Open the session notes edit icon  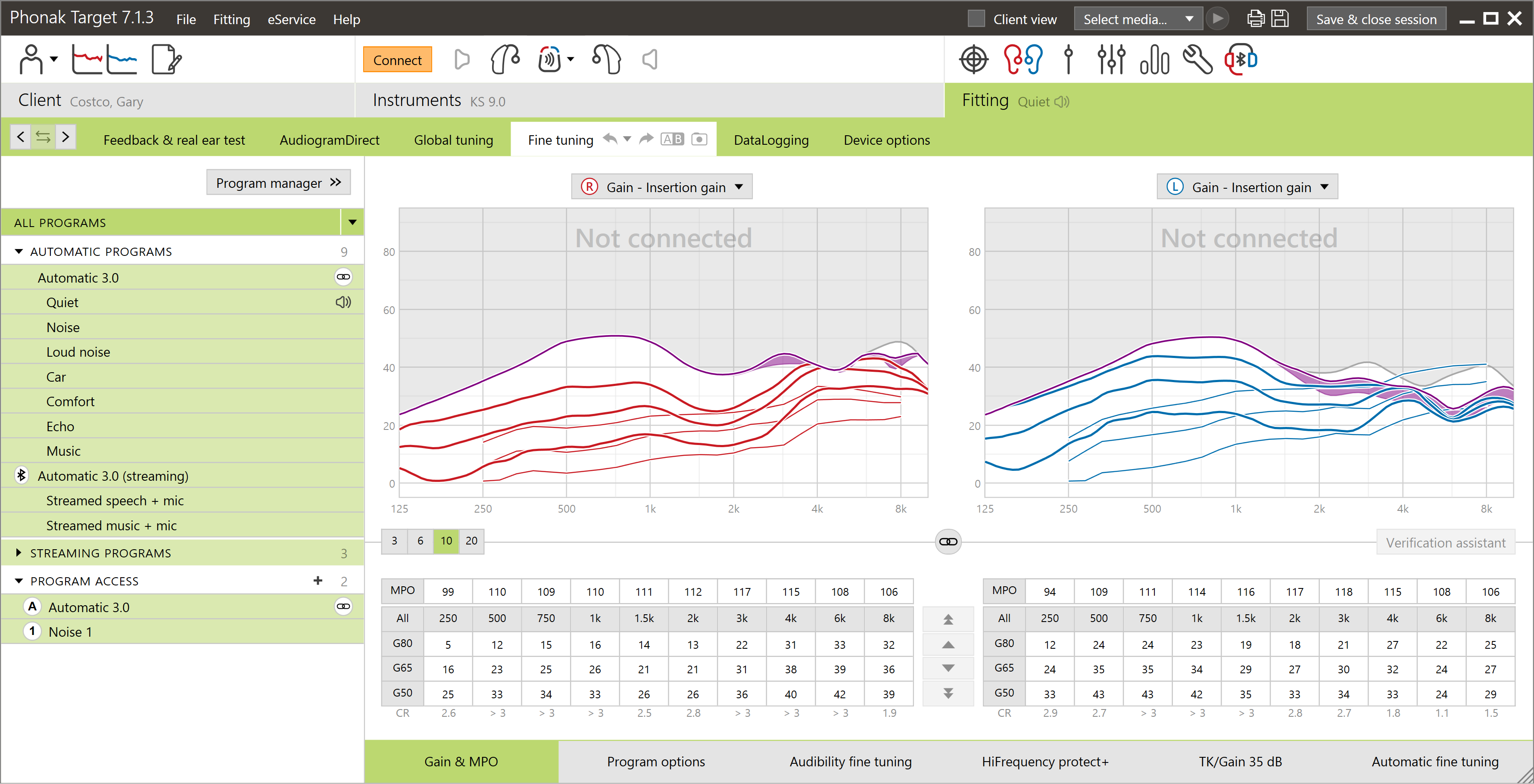(x=166, y=59)
